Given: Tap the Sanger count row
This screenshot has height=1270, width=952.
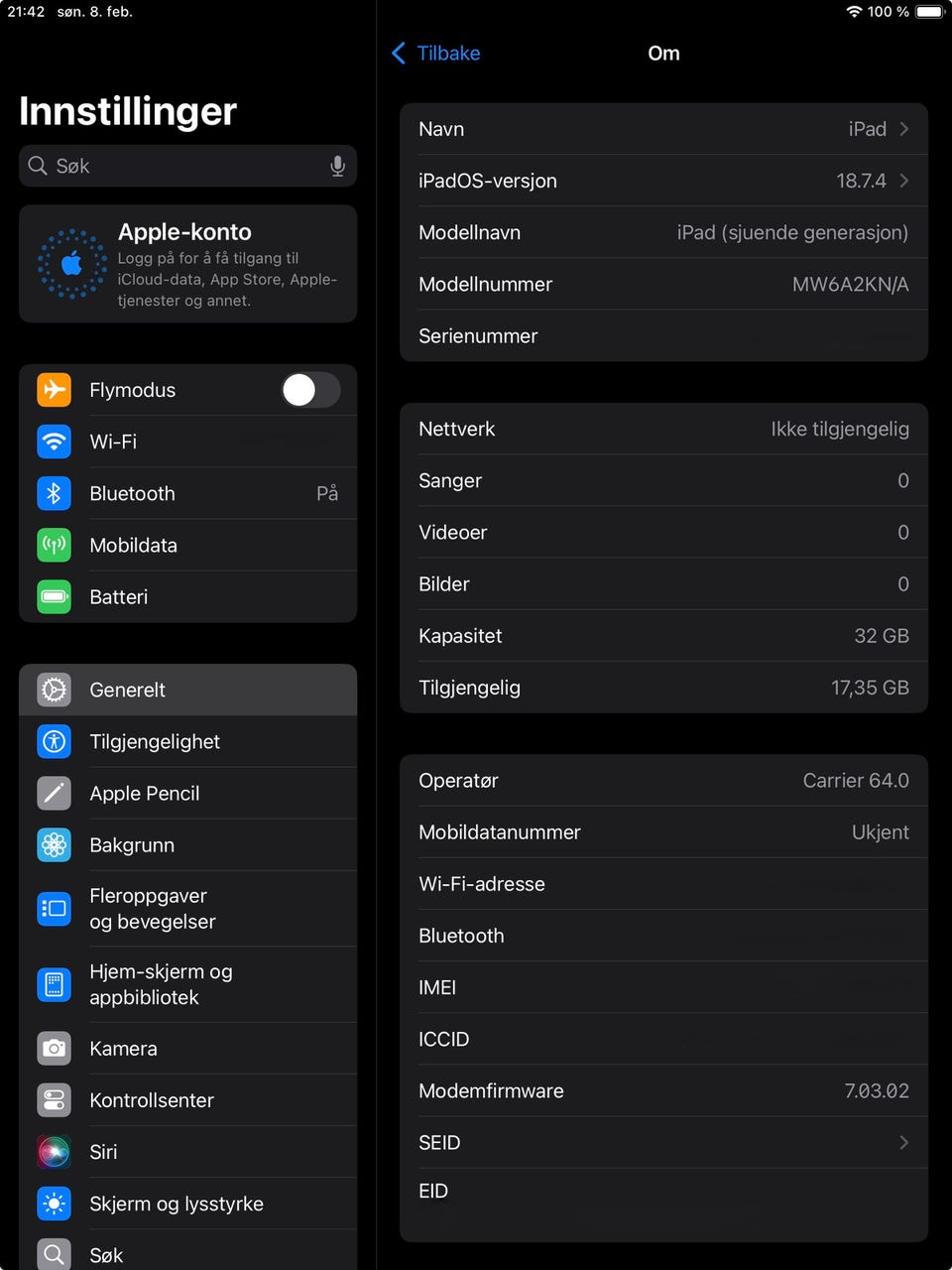Looking at the screenshot, I should point(663,480).
